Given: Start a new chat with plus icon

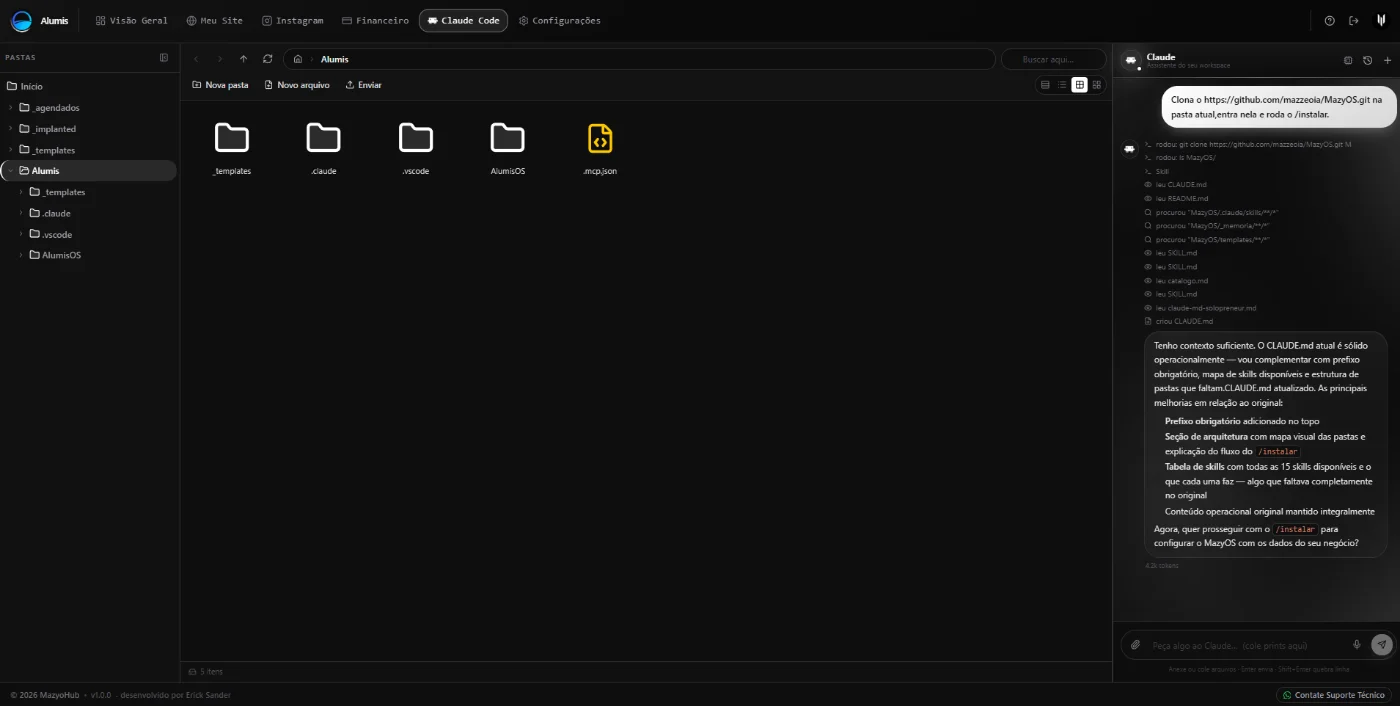Looking at the screenshot, I should [1387, 60].
